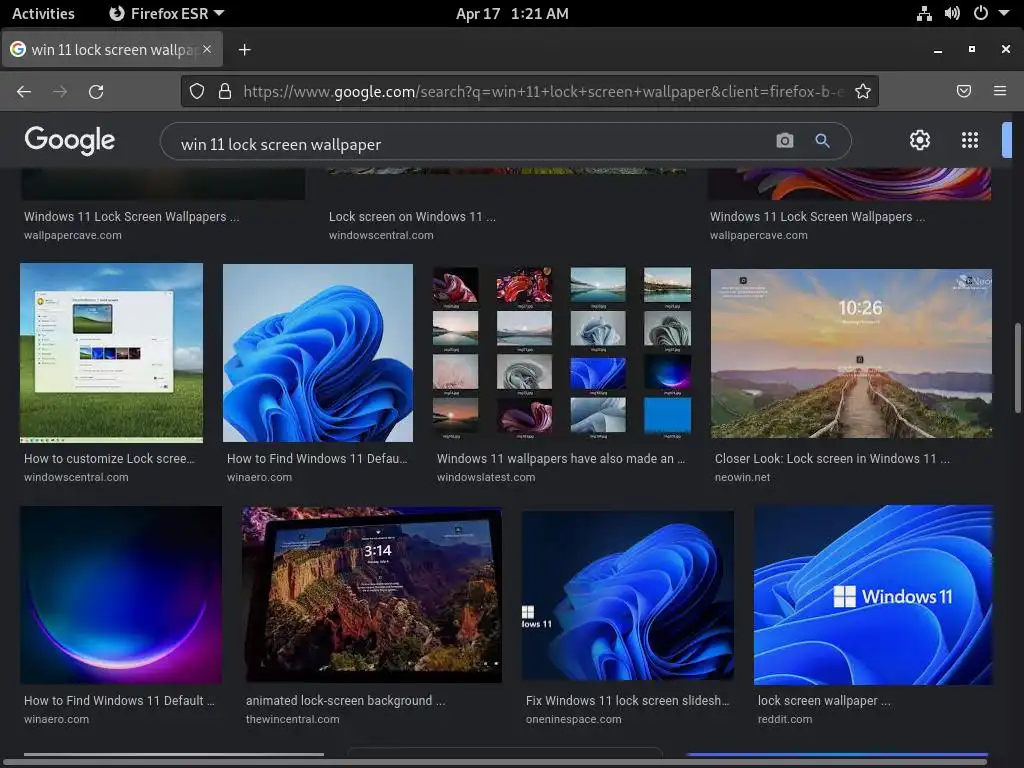Viewport: 1024px width, 768px height.
Task: Go back to the previous page
Action: [24, 91]
